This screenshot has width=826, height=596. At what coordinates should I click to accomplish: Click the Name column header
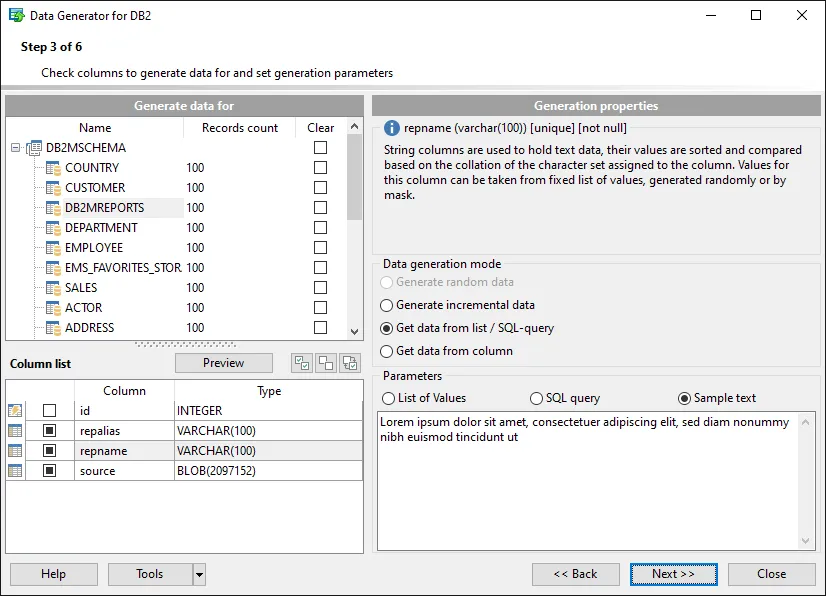95,128
